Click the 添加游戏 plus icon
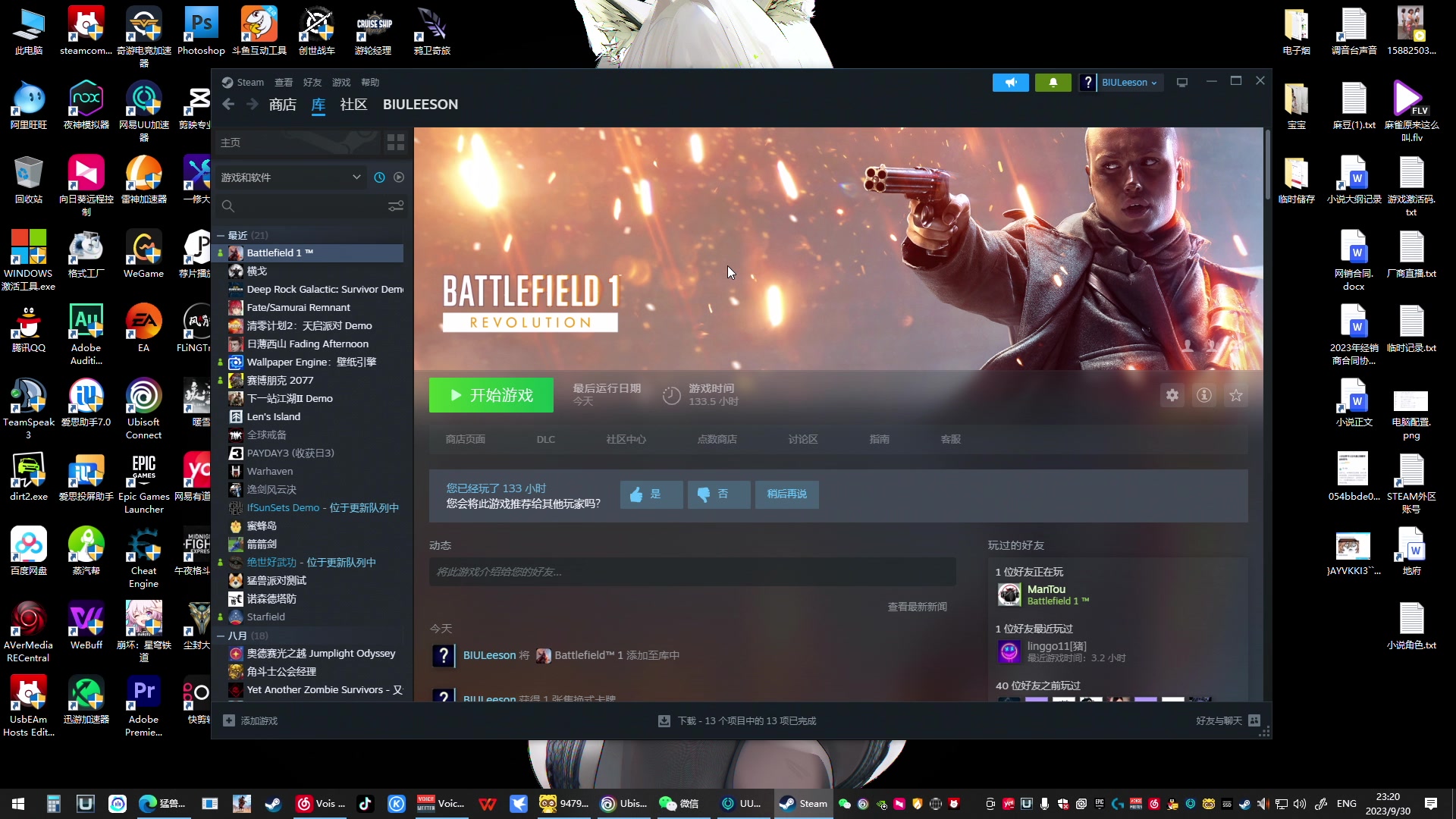This screenshot has height=819, width=1456. 229,720
